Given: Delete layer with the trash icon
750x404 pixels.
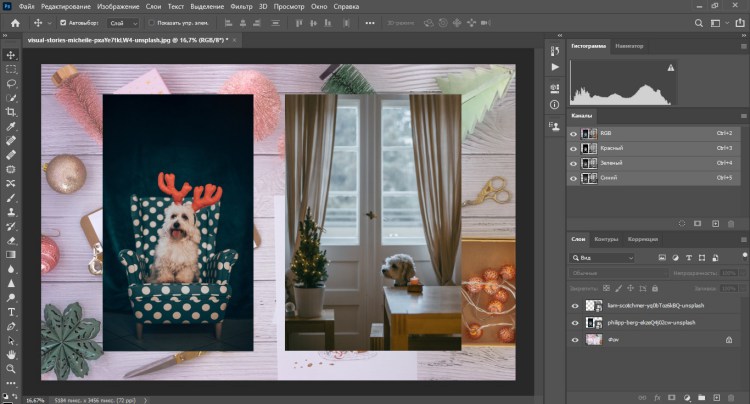Looking at the screenshot, I should click(731, 397).
